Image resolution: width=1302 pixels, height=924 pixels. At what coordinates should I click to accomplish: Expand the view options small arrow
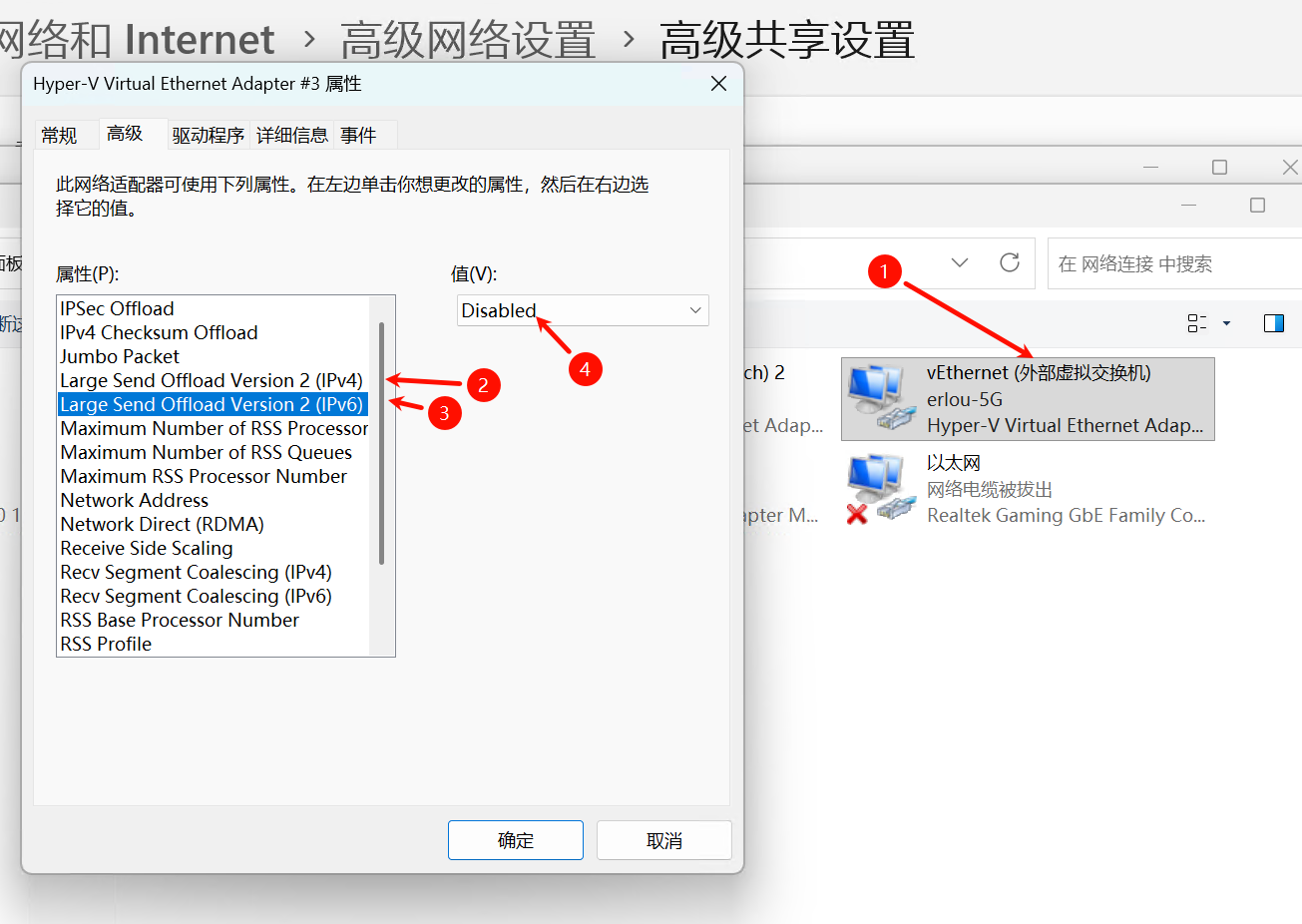click(1226, 323)
